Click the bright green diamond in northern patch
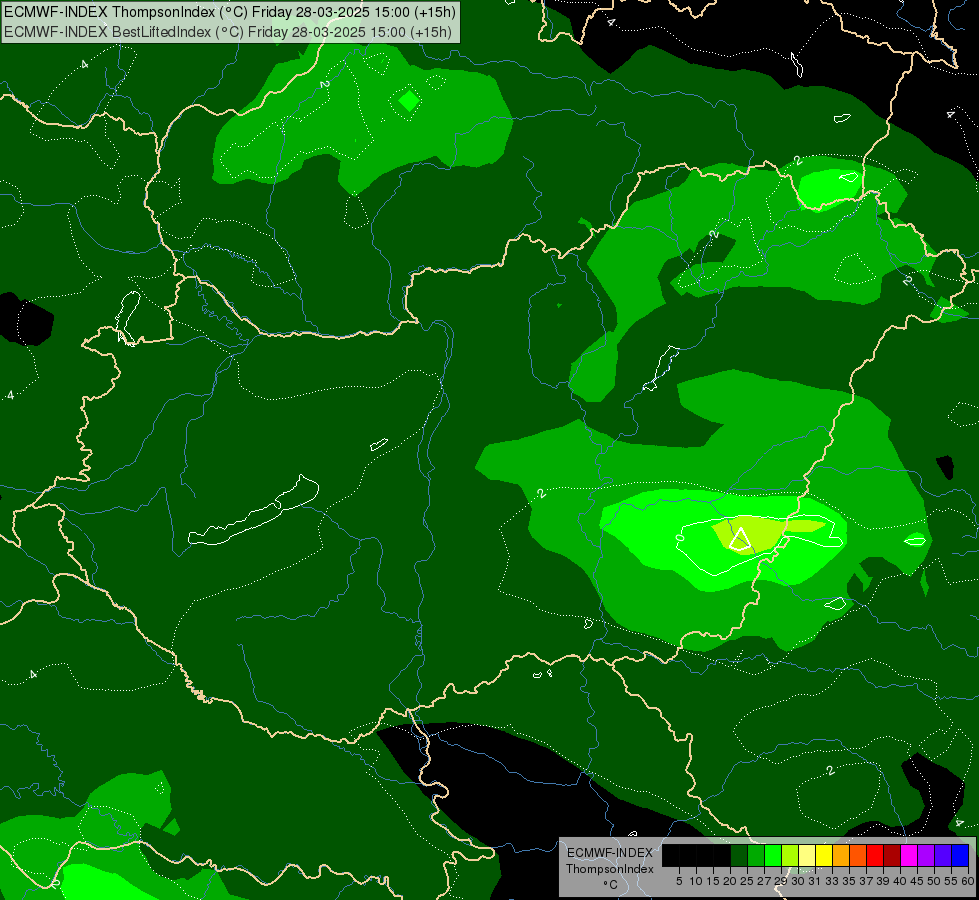Viewport: 979px width, 900px height. pos(409,100)
